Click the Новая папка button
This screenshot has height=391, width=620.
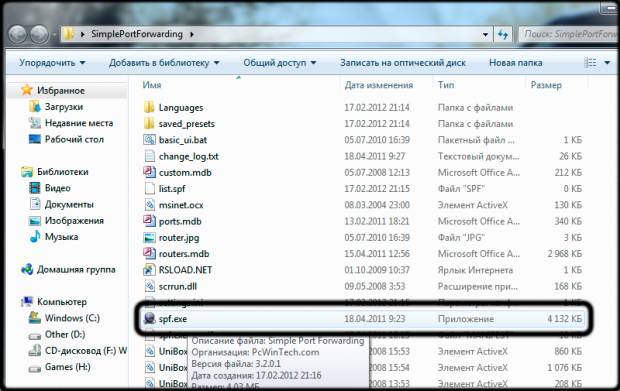516,62
